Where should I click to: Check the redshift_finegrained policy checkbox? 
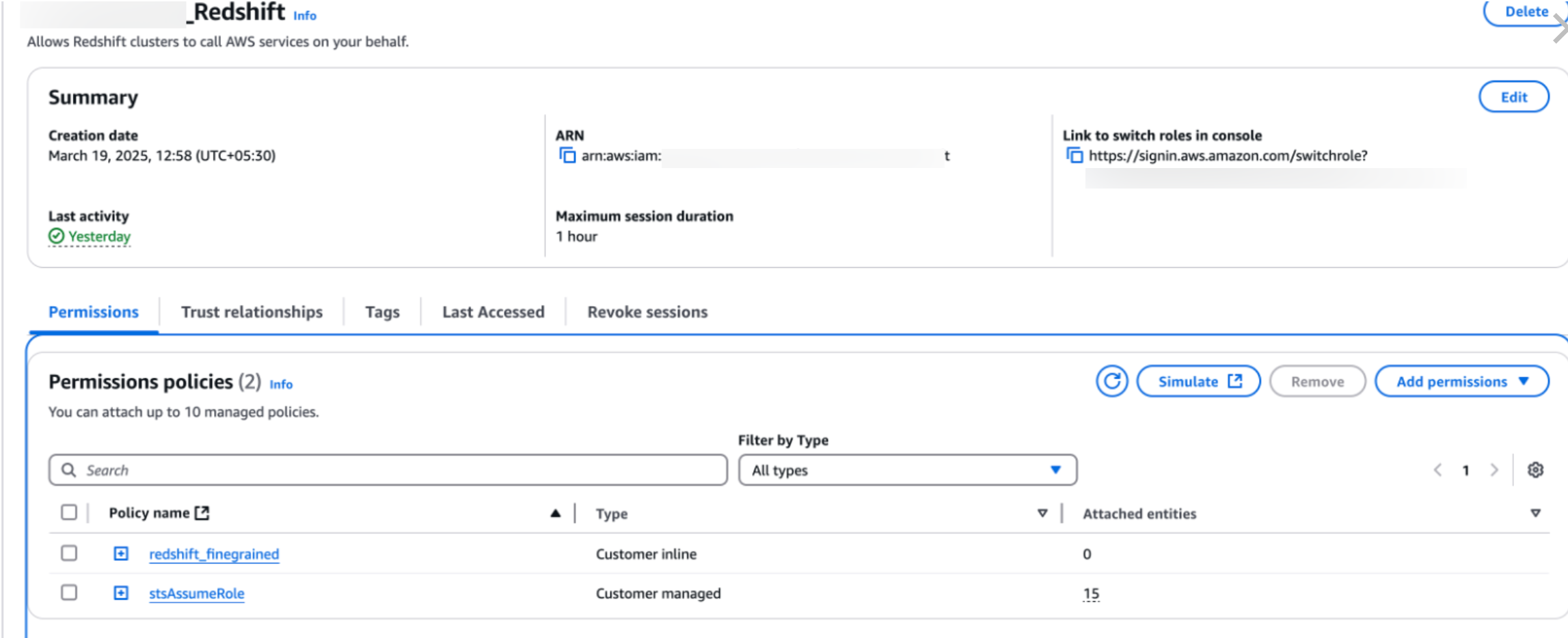[69, 553]
